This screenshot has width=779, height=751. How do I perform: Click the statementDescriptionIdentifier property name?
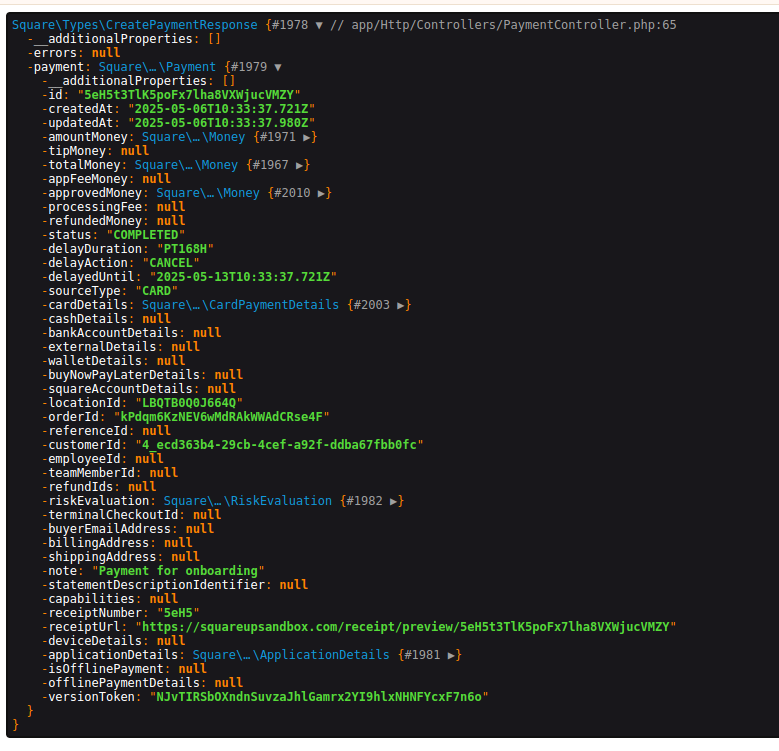(x=156, y=585)
